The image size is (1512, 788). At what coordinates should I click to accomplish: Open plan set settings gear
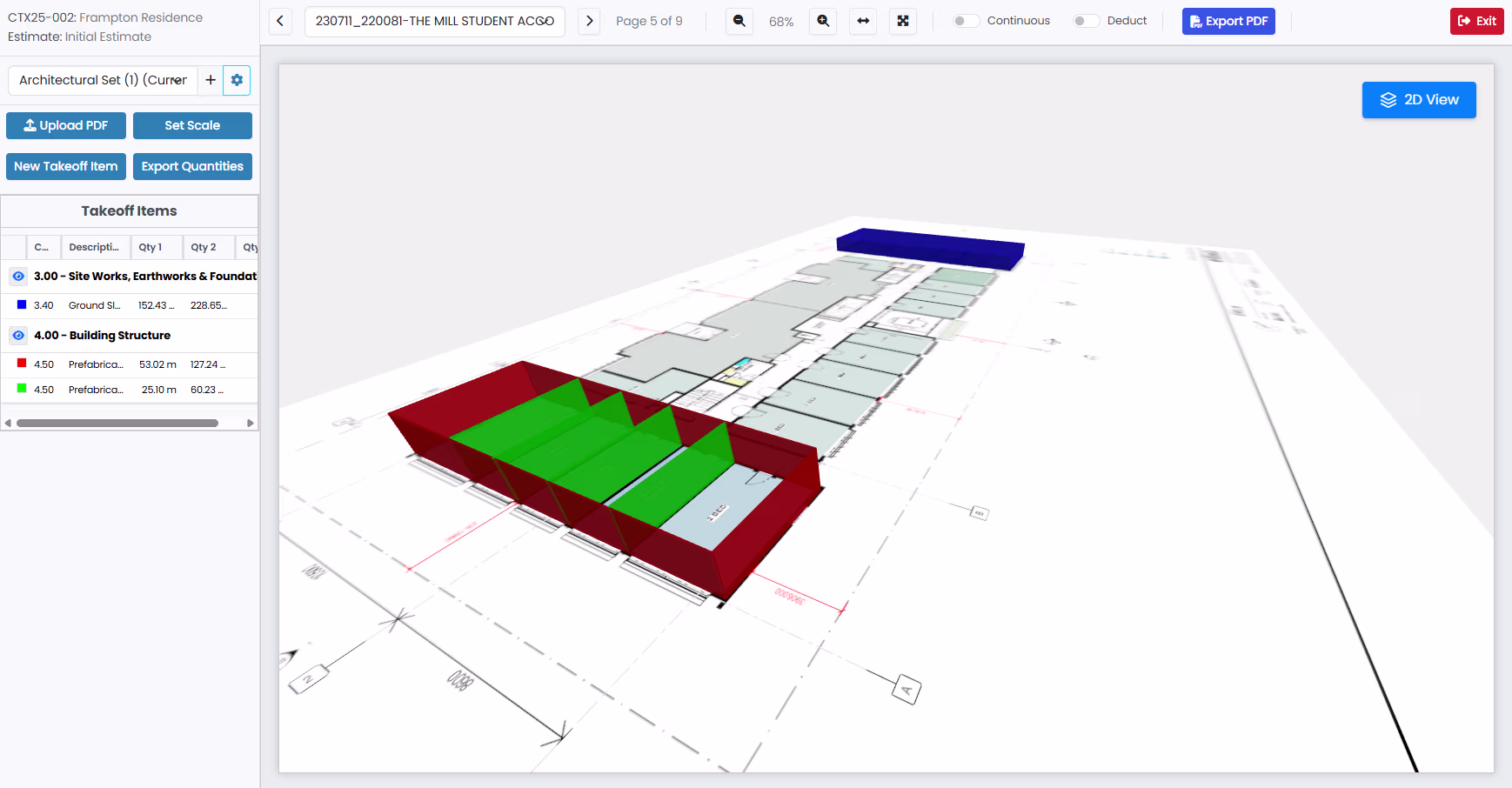click(x=237, y=80)
